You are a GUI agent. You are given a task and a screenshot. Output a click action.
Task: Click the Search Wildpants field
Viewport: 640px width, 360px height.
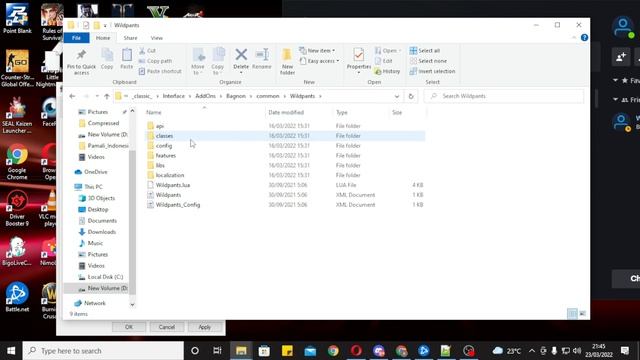pos(504,96)
